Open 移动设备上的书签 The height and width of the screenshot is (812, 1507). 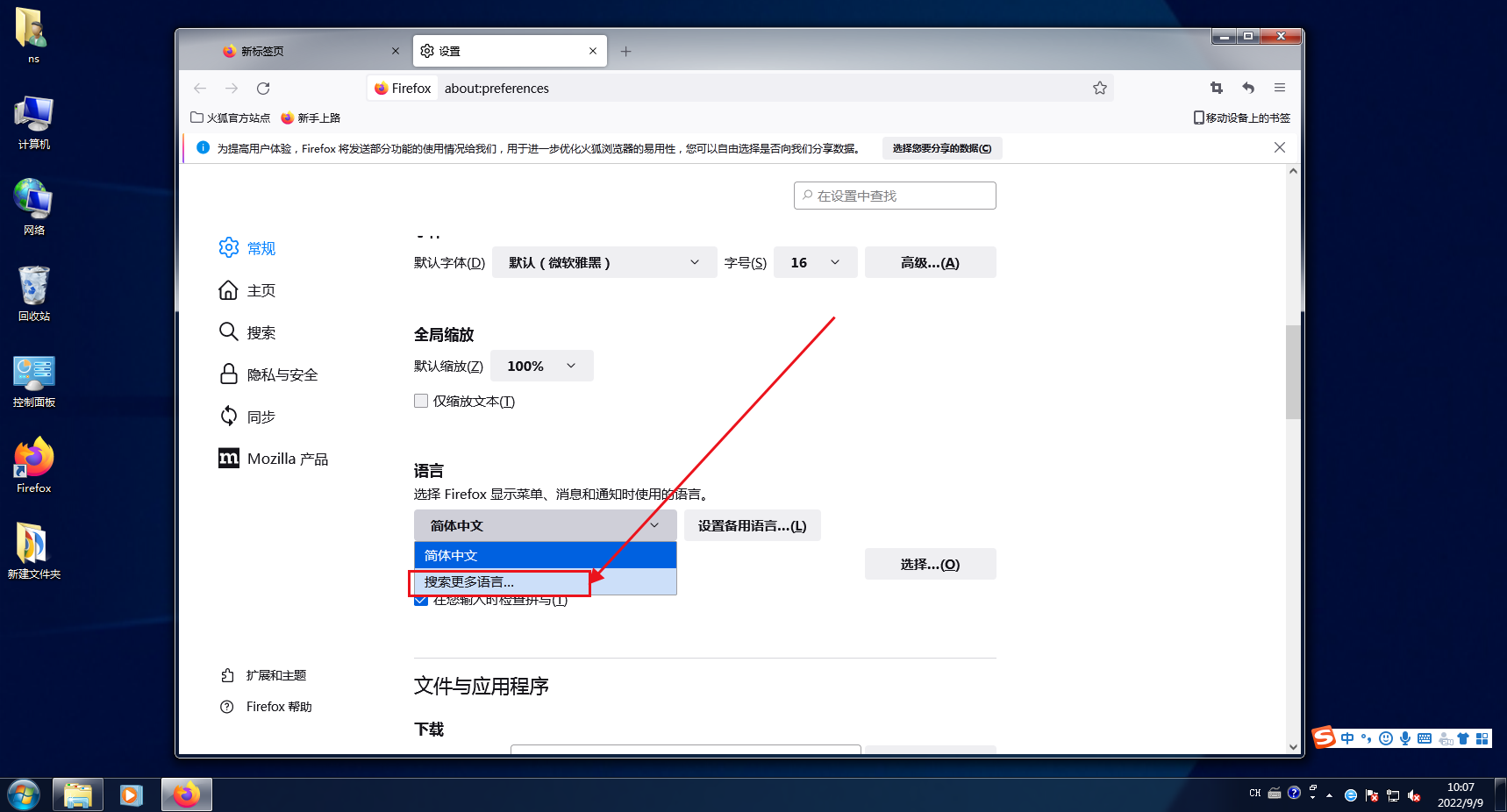click(x=1242, y=118)
